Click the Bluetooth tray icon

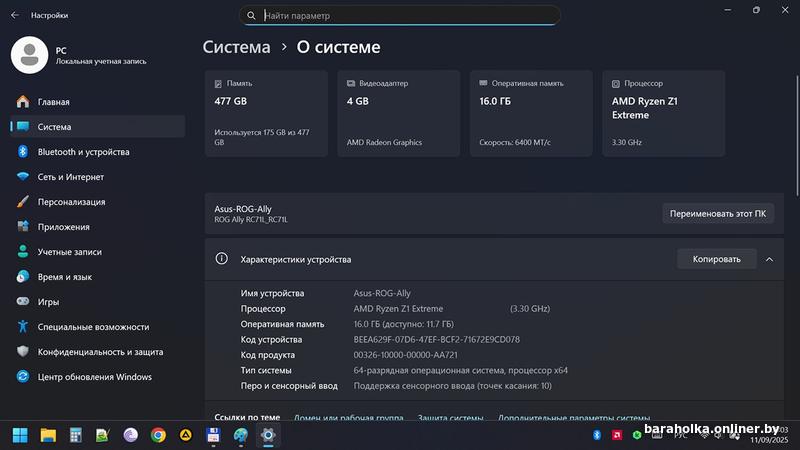pyautogui.click(x=597, y=435)
